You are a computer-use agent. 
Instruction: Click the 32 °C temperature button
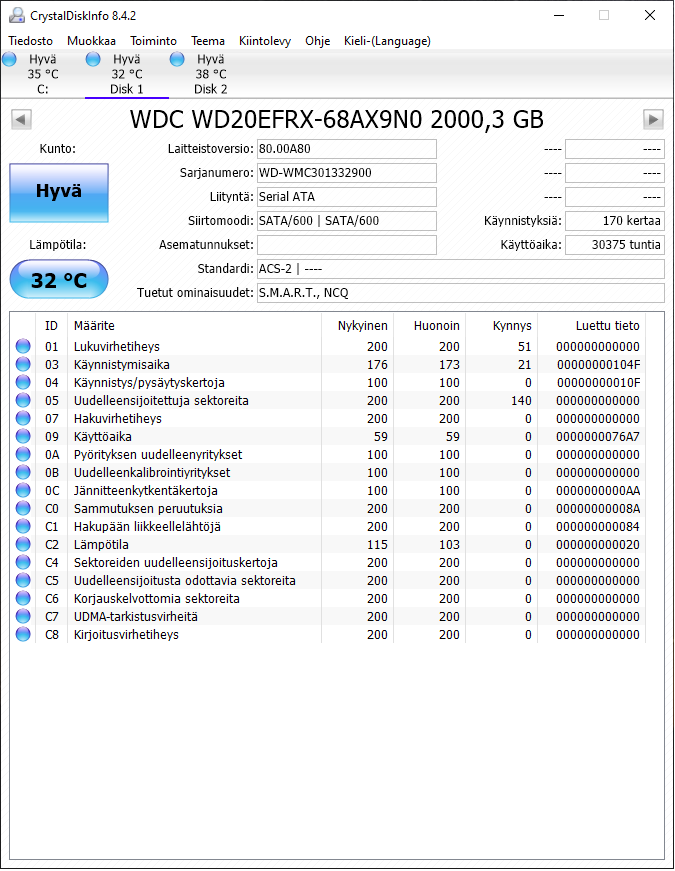pos(59,279)
